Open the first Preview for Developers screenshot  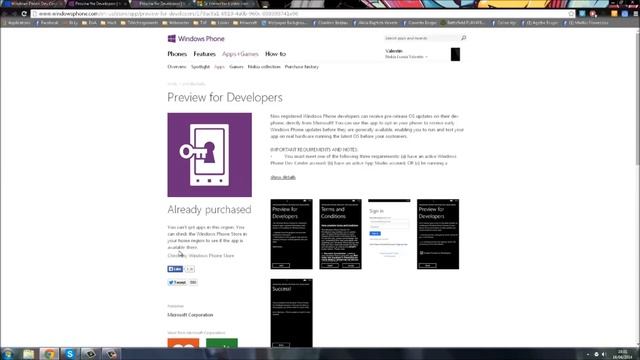pyautogui.click(x=291, y=234)
